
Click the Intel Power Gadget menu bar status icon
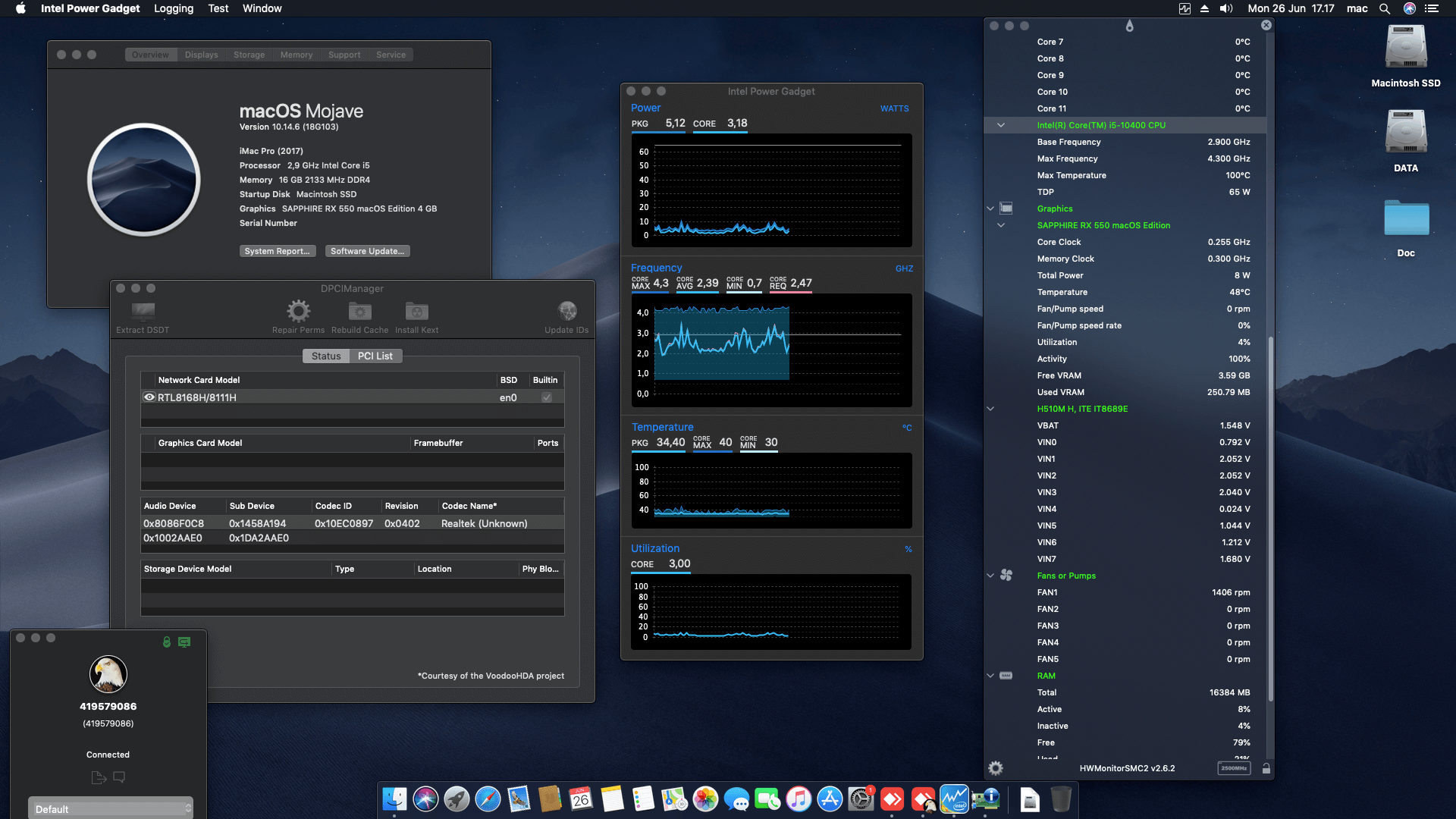click(x=1185, y=8)
